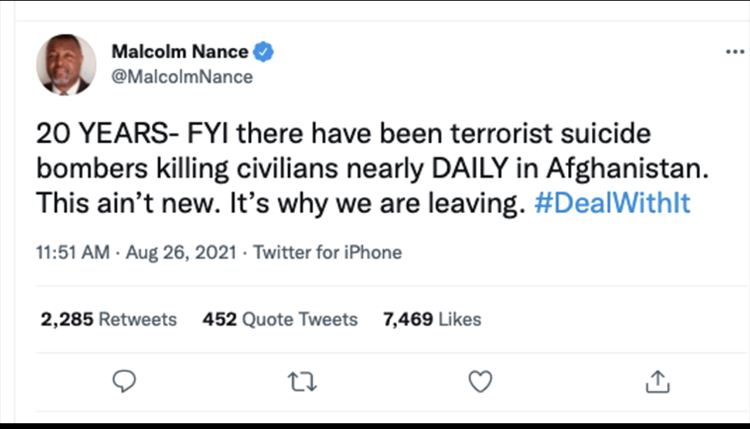Viewport: 750px width, 429px height.
Task: Click the Twitter for iPhone source label
Action: (x=327, y=252)
